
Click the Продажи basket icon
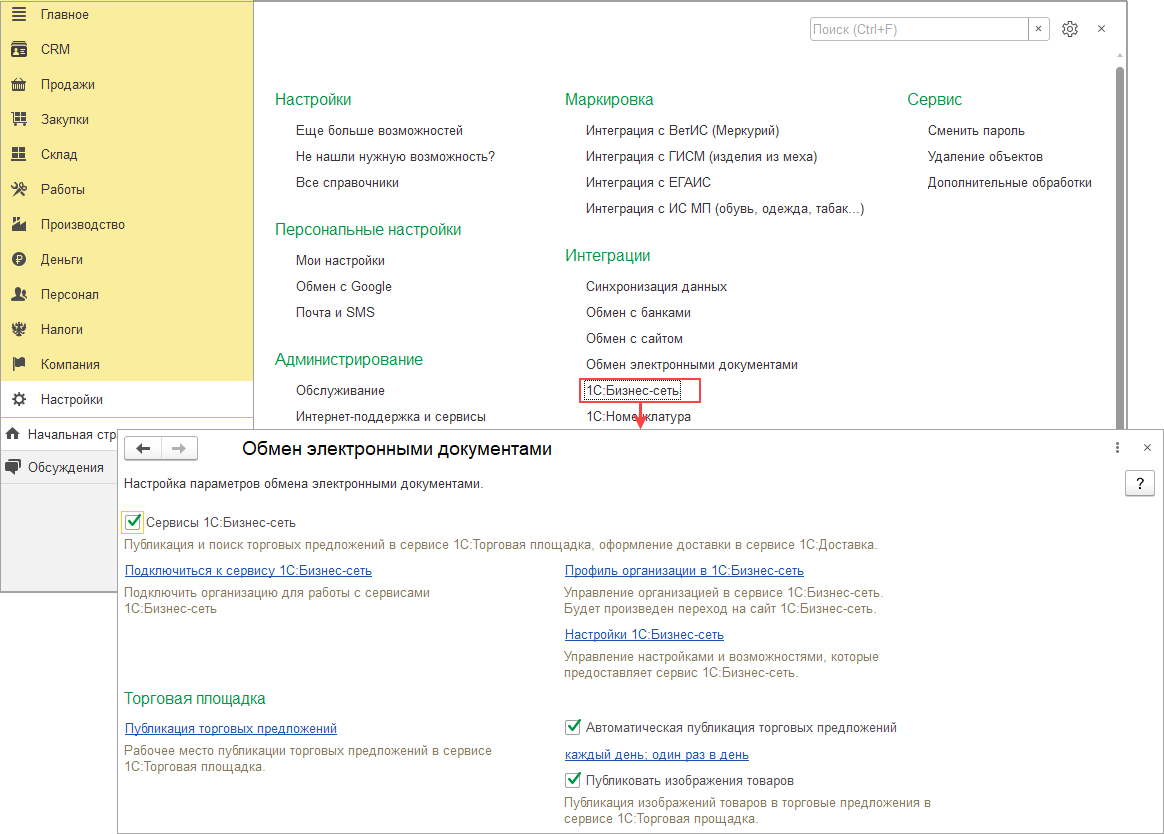point(19,85)
